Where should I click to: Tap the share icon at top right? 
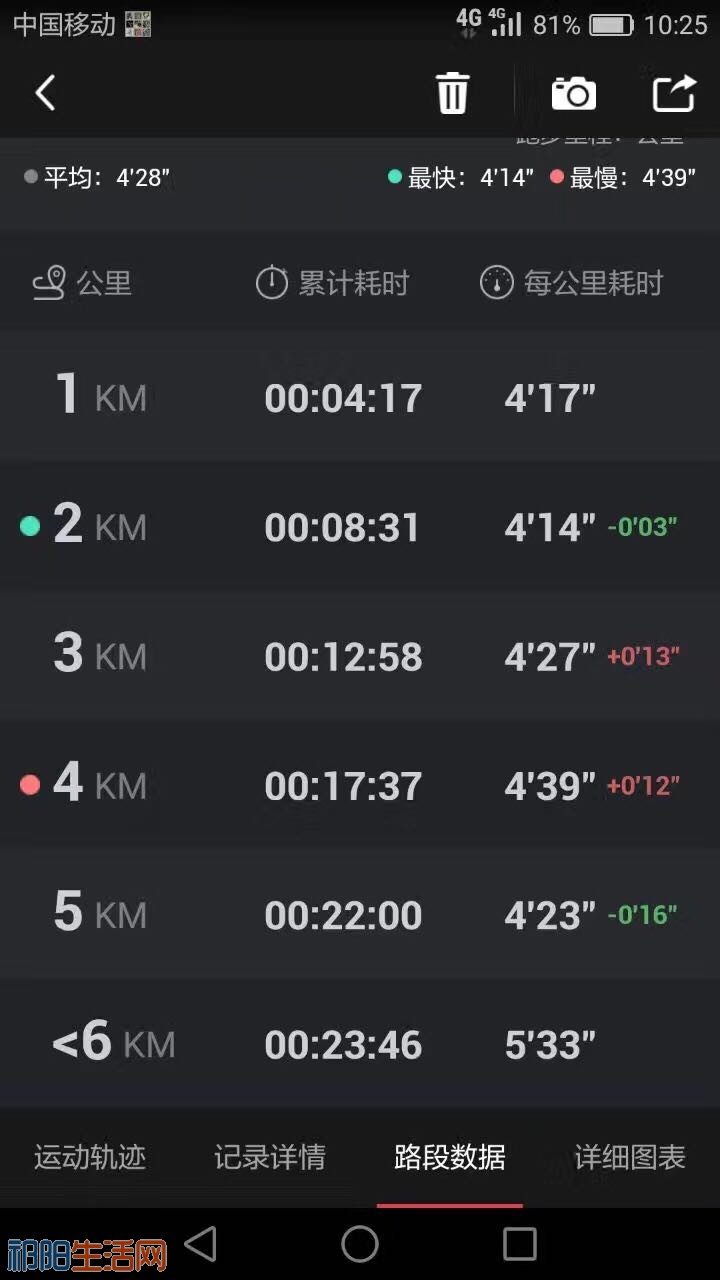pyautogui.click(x=674, y=93)
